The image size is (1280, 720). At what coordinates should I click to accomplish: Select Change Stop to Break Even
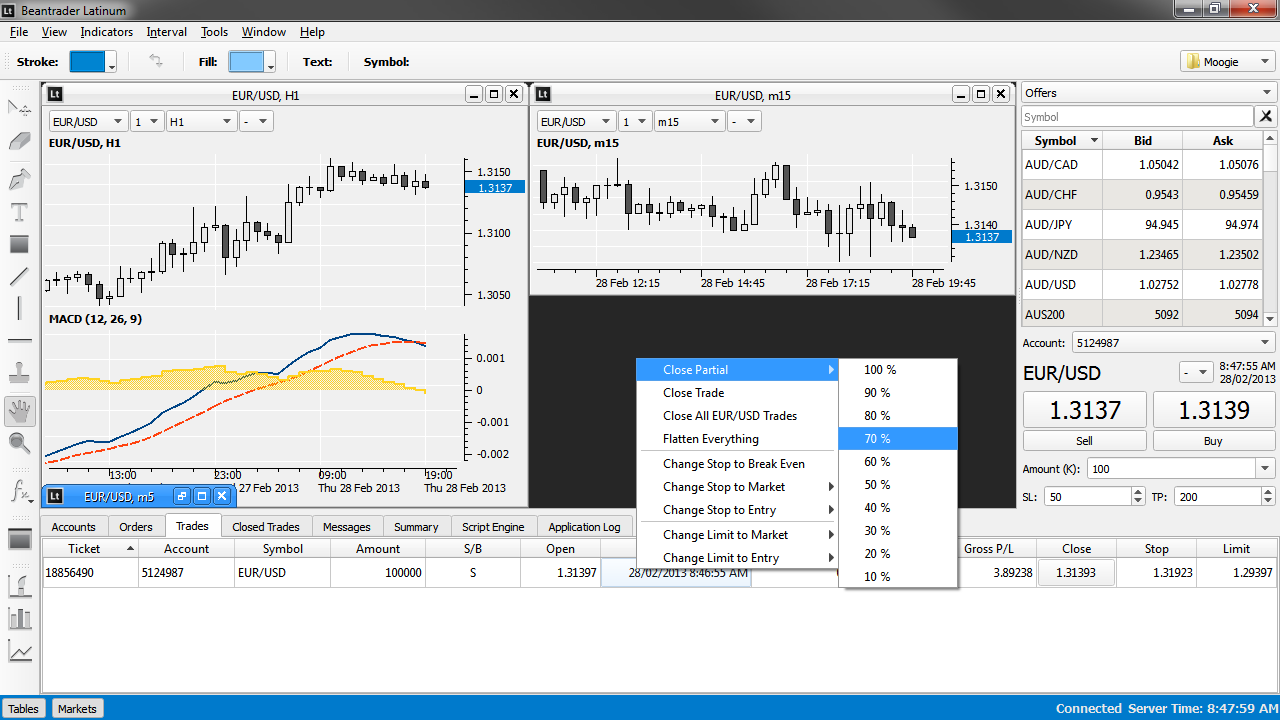pyautogui.click(x=737, y=464)
